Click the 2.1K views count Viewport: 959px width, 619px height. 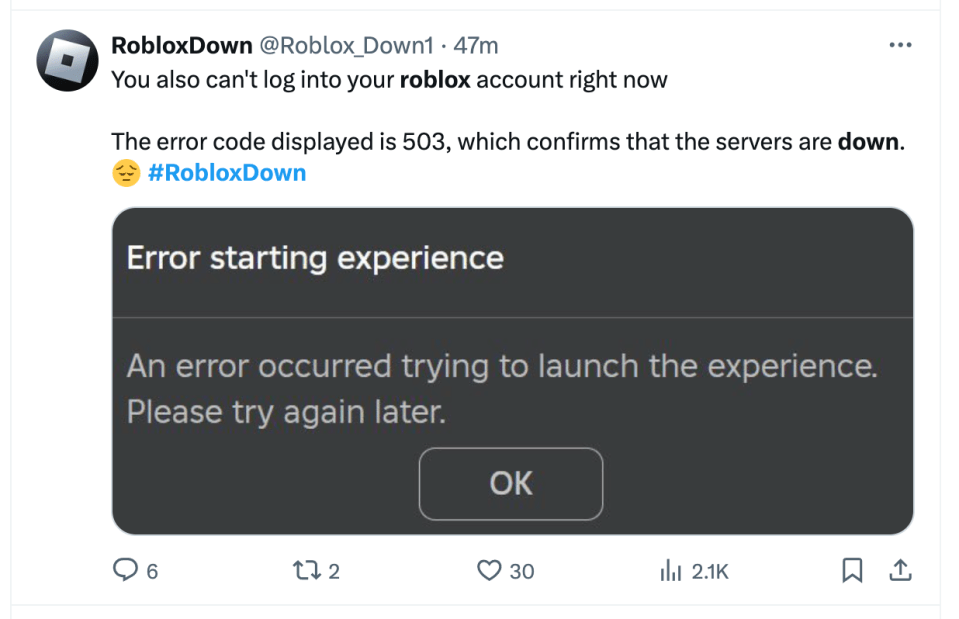[x=710, y=571]
